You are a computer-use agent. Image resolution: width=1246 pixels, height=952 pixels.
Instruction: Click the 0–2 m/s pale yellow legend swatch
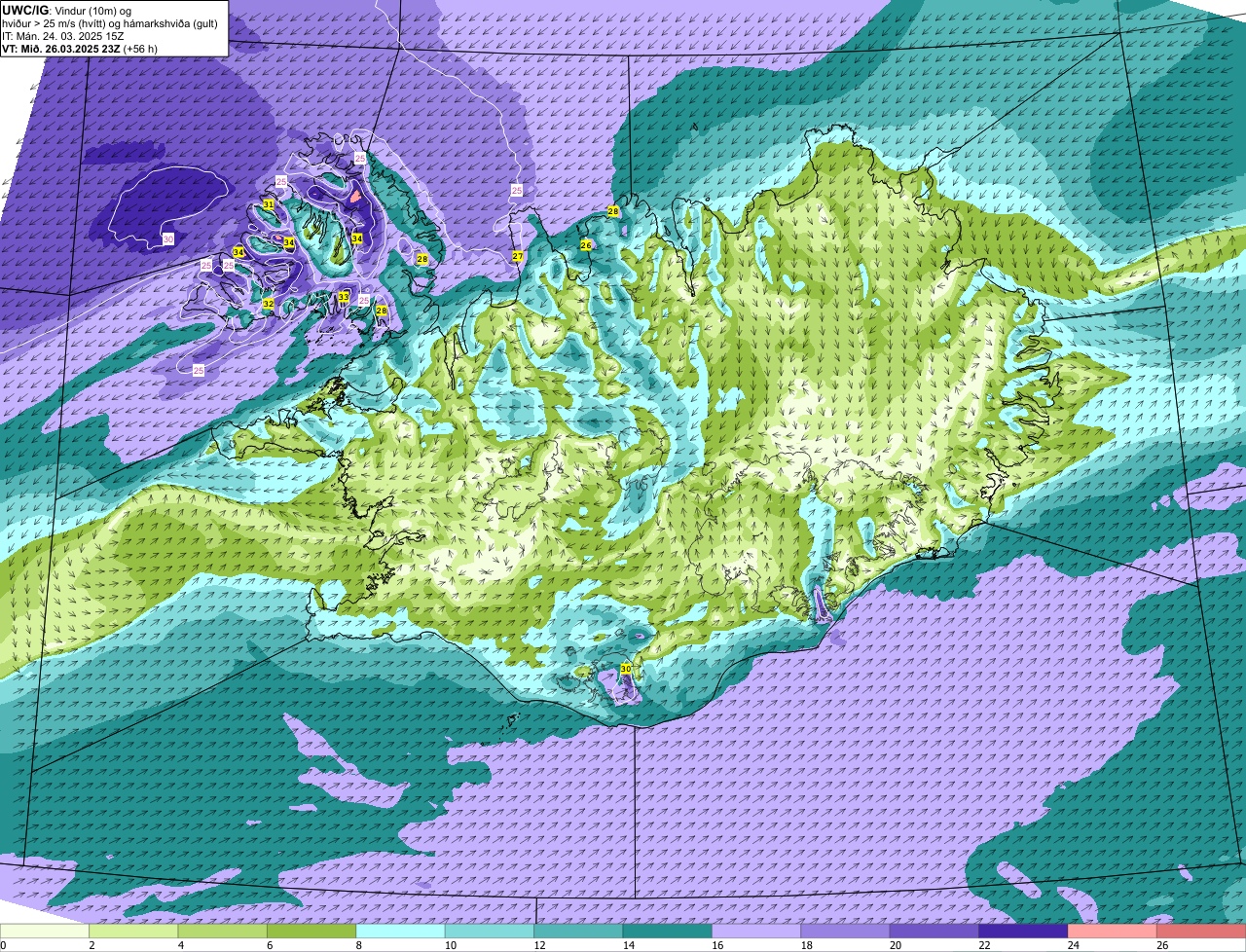(45, 932)
